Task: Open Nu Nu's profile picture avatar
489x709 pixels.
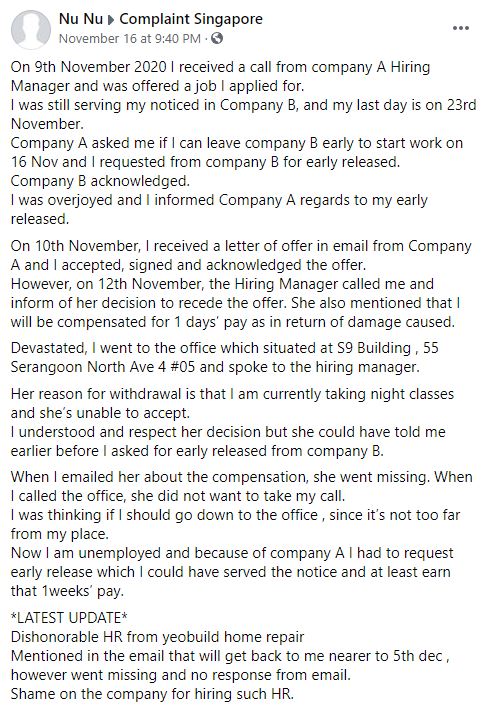Action: pyautogui.click(x=31, y=29)
